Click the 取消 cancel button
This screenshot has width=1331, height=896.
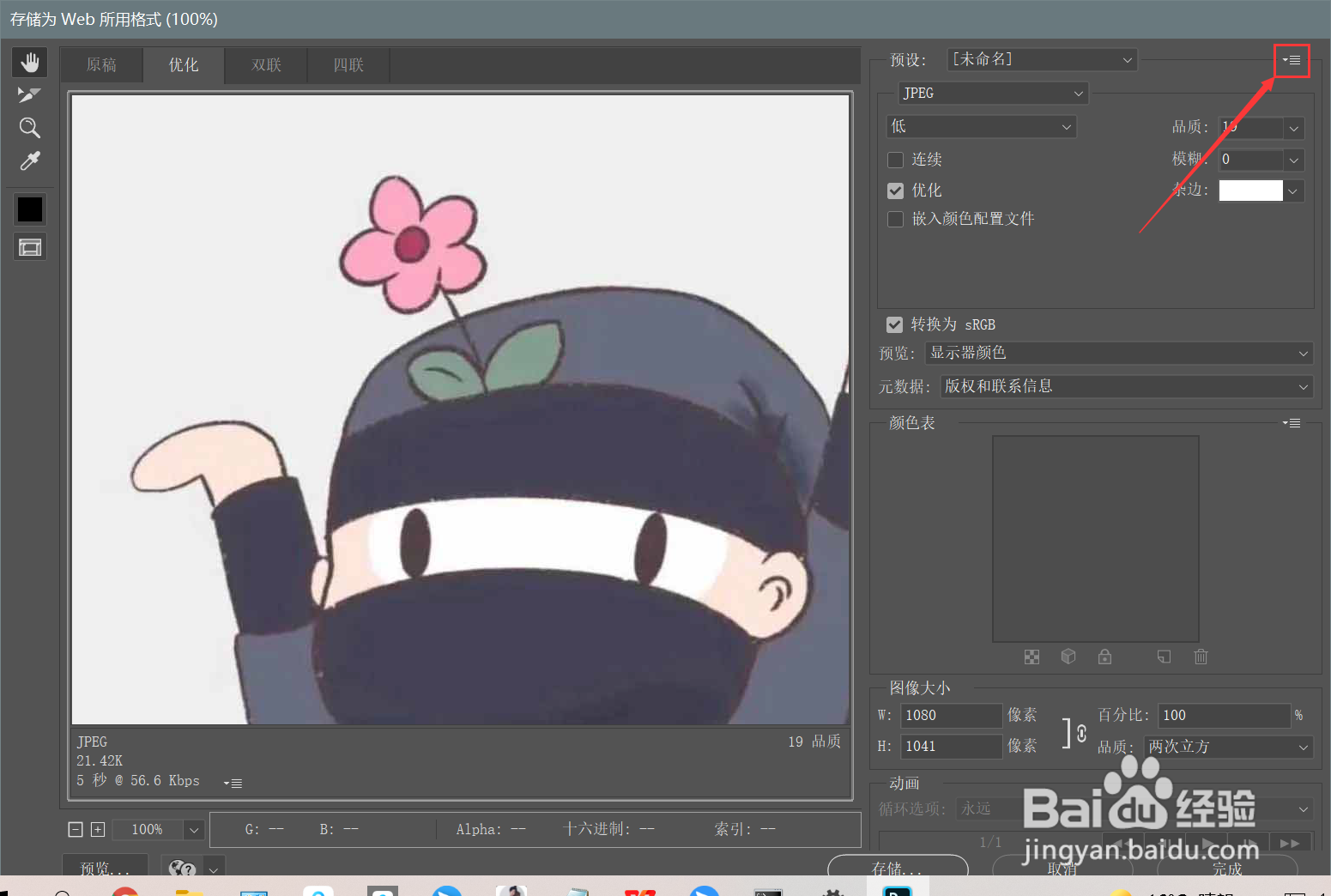coord(1062,868)
